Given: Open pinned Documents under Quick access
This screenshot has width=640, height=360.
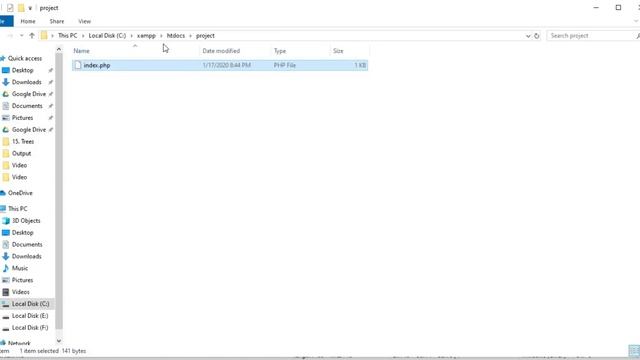Looking at the screenshot, I should click(x=27, y=106).
